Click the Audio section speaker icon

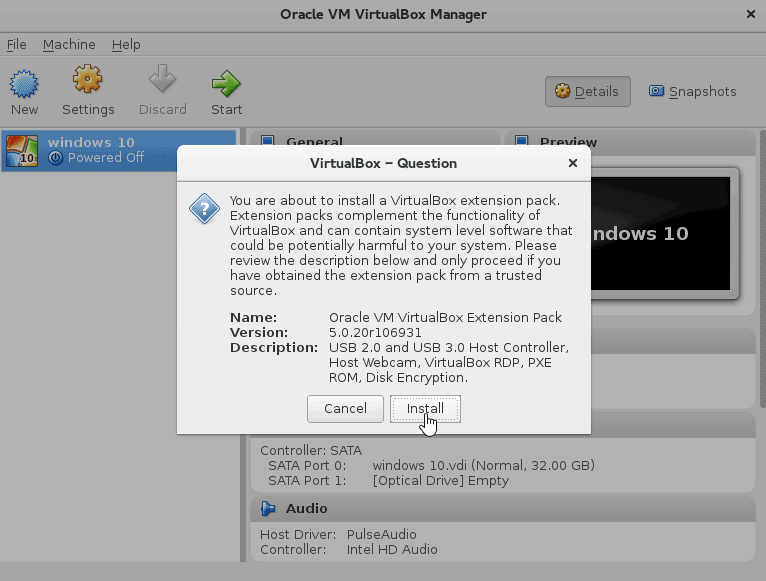[x=268, y=508]
